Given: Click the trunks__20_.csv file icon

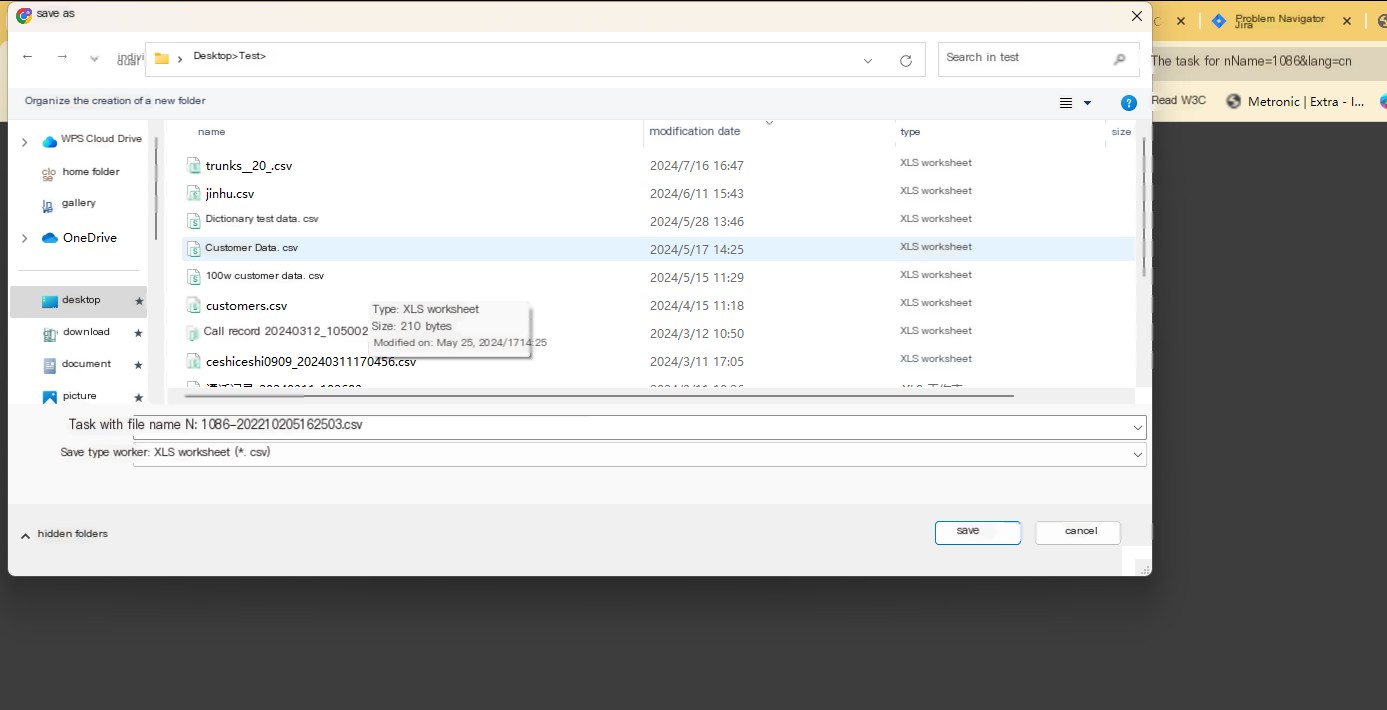Looking at the screenshot, I should click(194, 166).
